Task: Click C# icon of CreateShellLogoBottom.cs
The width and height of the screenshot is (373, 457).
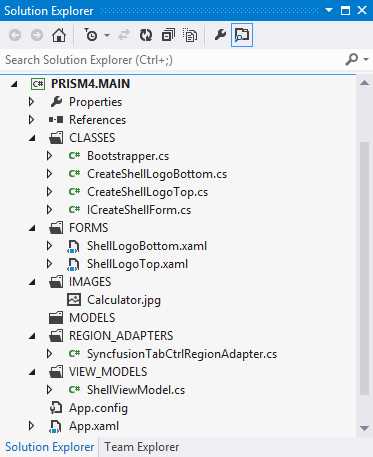Action: (74, 173)
